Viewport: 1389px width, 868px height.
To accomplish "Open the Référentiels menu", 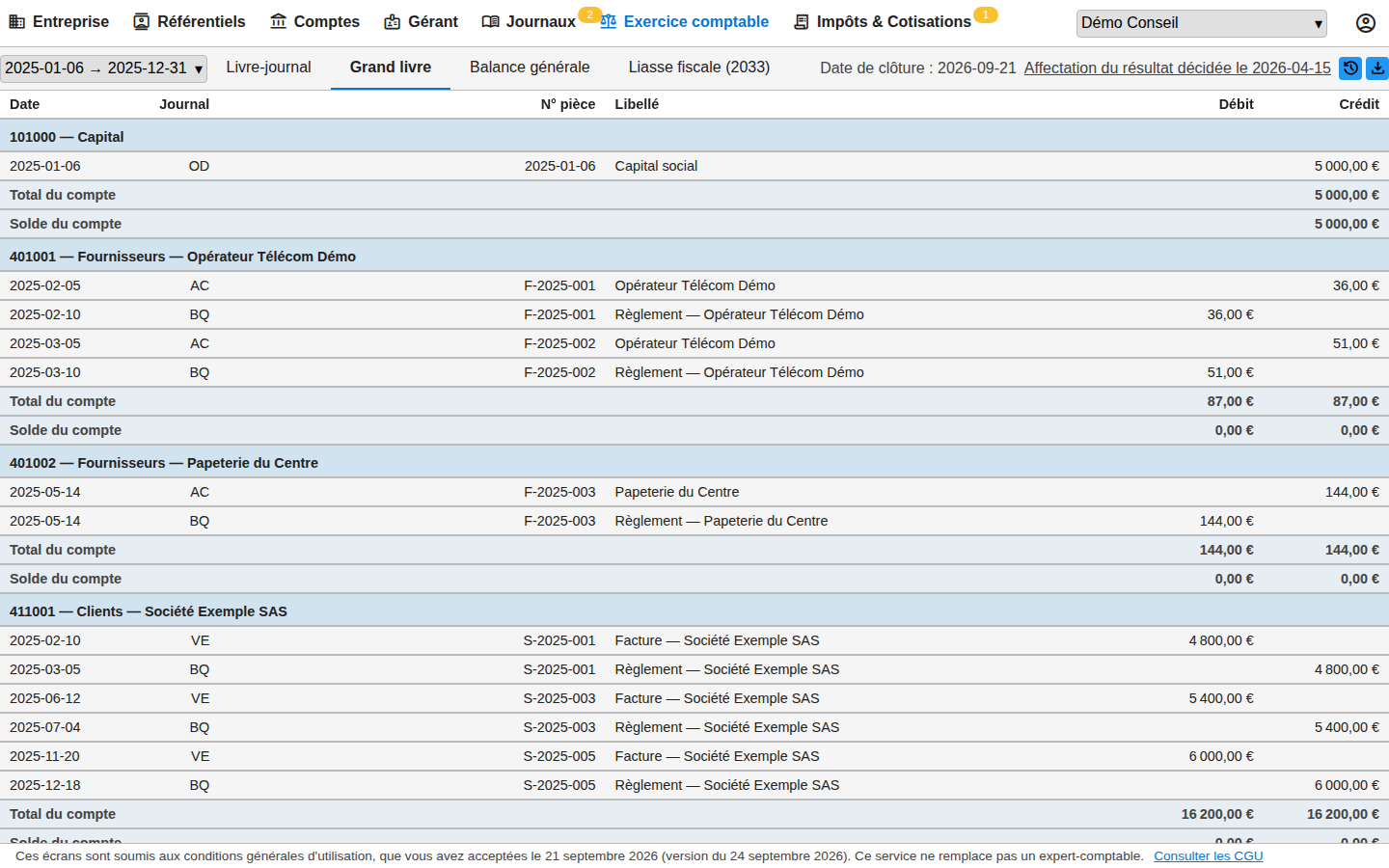I will [x=189, y=21].
